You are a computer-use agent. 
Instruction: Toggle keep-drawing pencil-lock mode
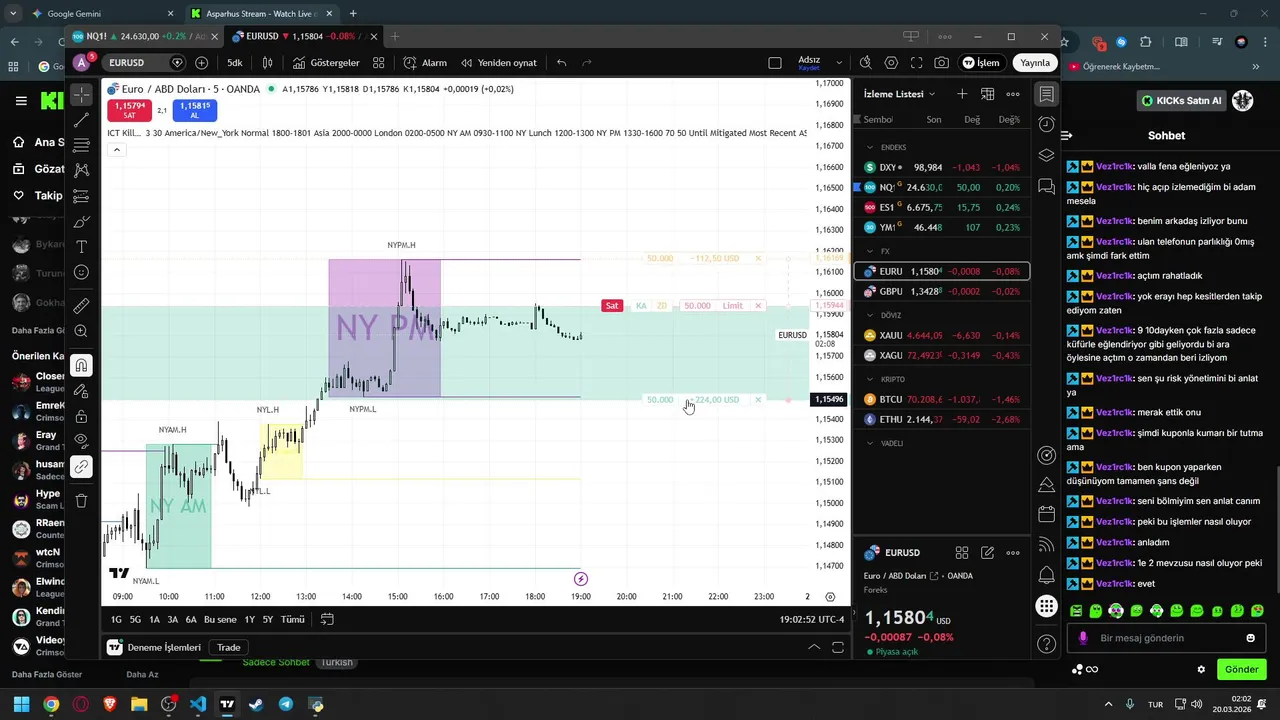(x=82, y=391)
